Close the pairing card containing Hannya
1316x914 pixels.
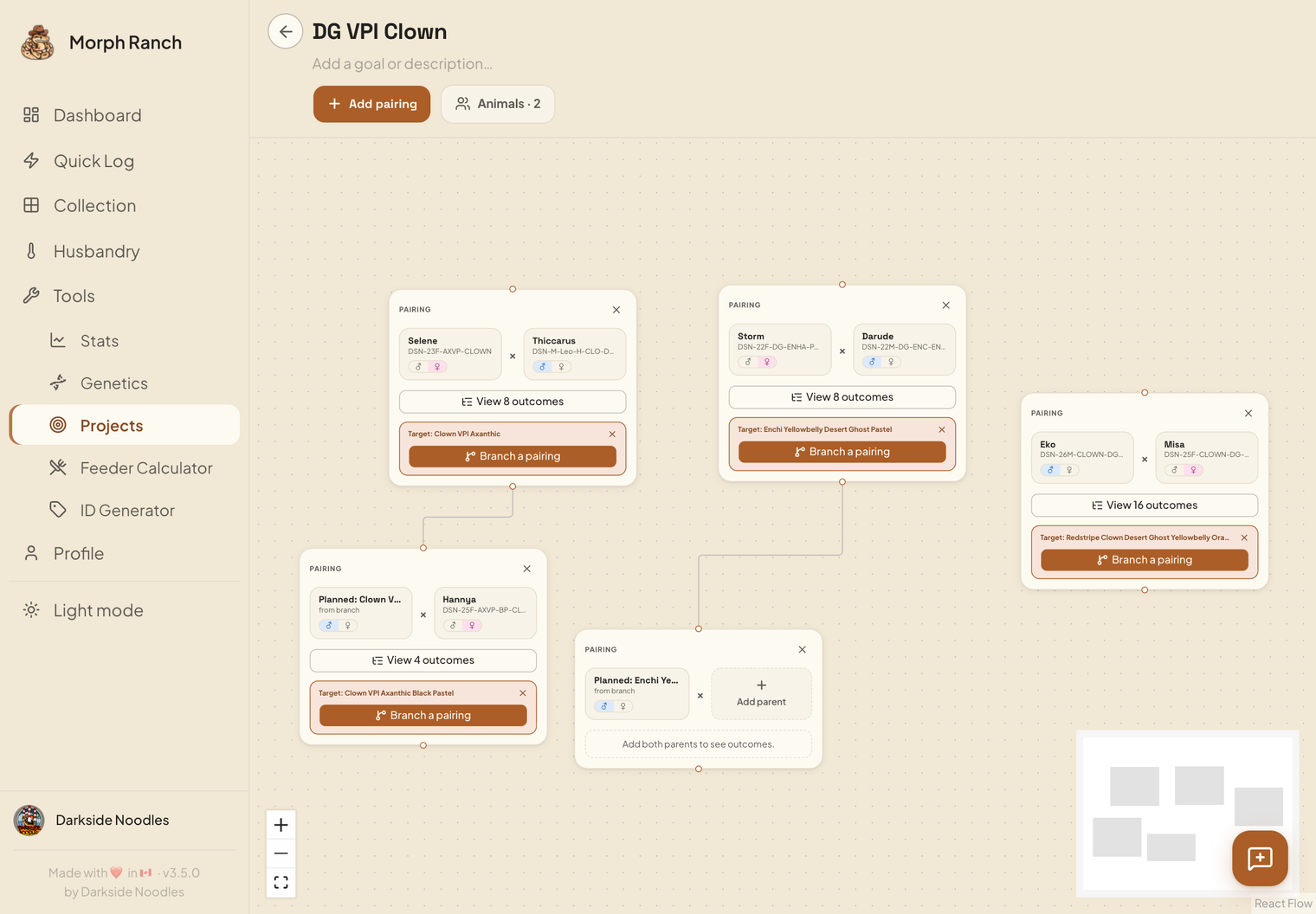coord(527,569)
